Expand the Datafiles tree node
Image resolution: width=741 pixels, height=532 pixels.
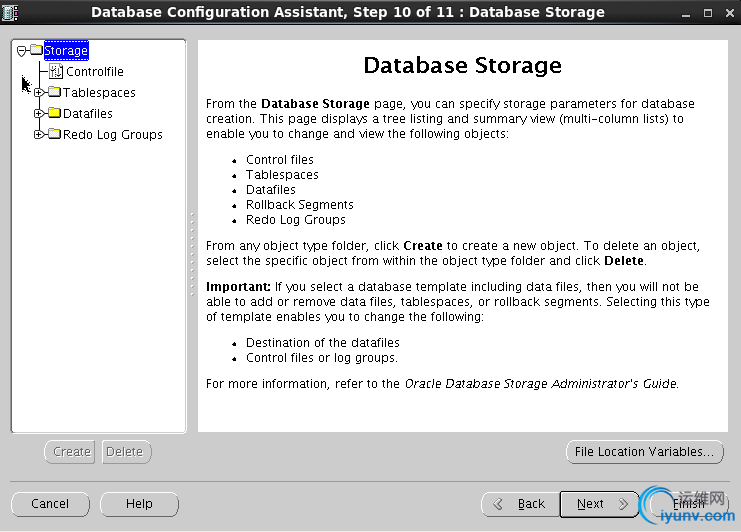click(x=40, y=114)
